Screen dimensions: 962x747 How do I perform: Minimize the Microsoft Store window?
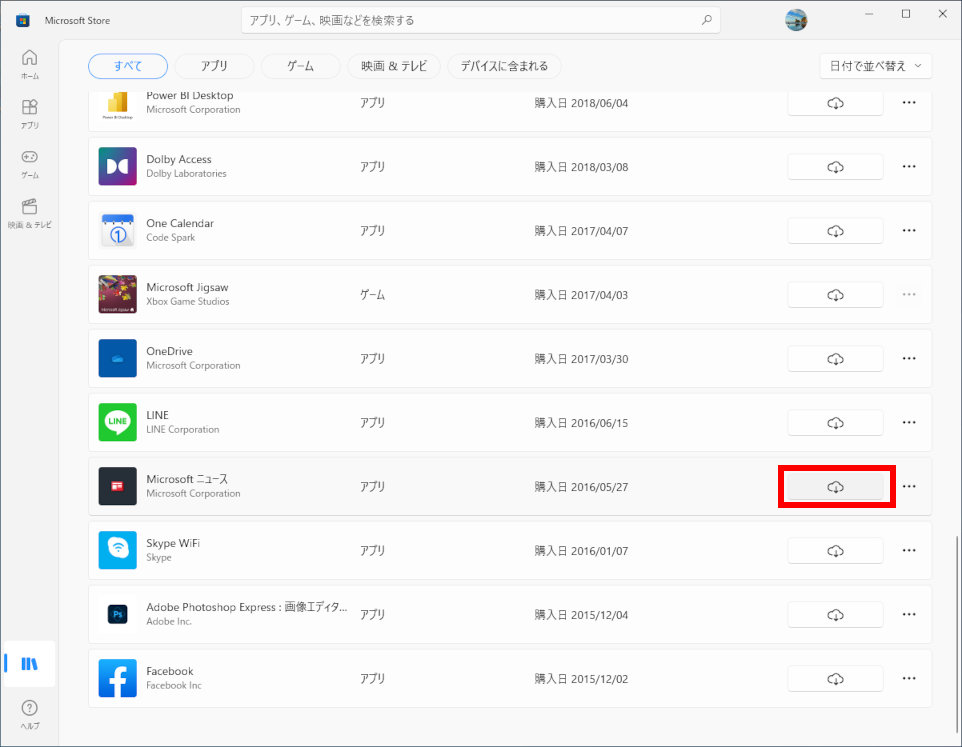coord(869,14)
